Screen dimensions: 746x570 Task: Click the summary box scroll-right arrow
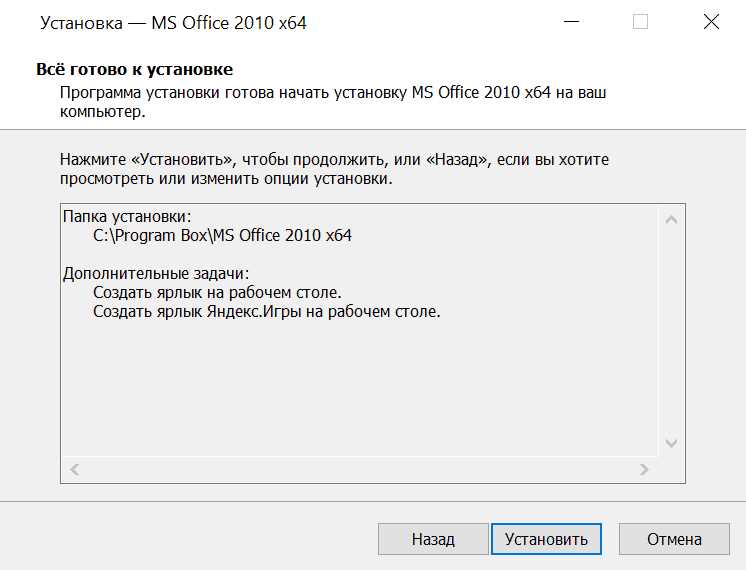click(645, 469)
